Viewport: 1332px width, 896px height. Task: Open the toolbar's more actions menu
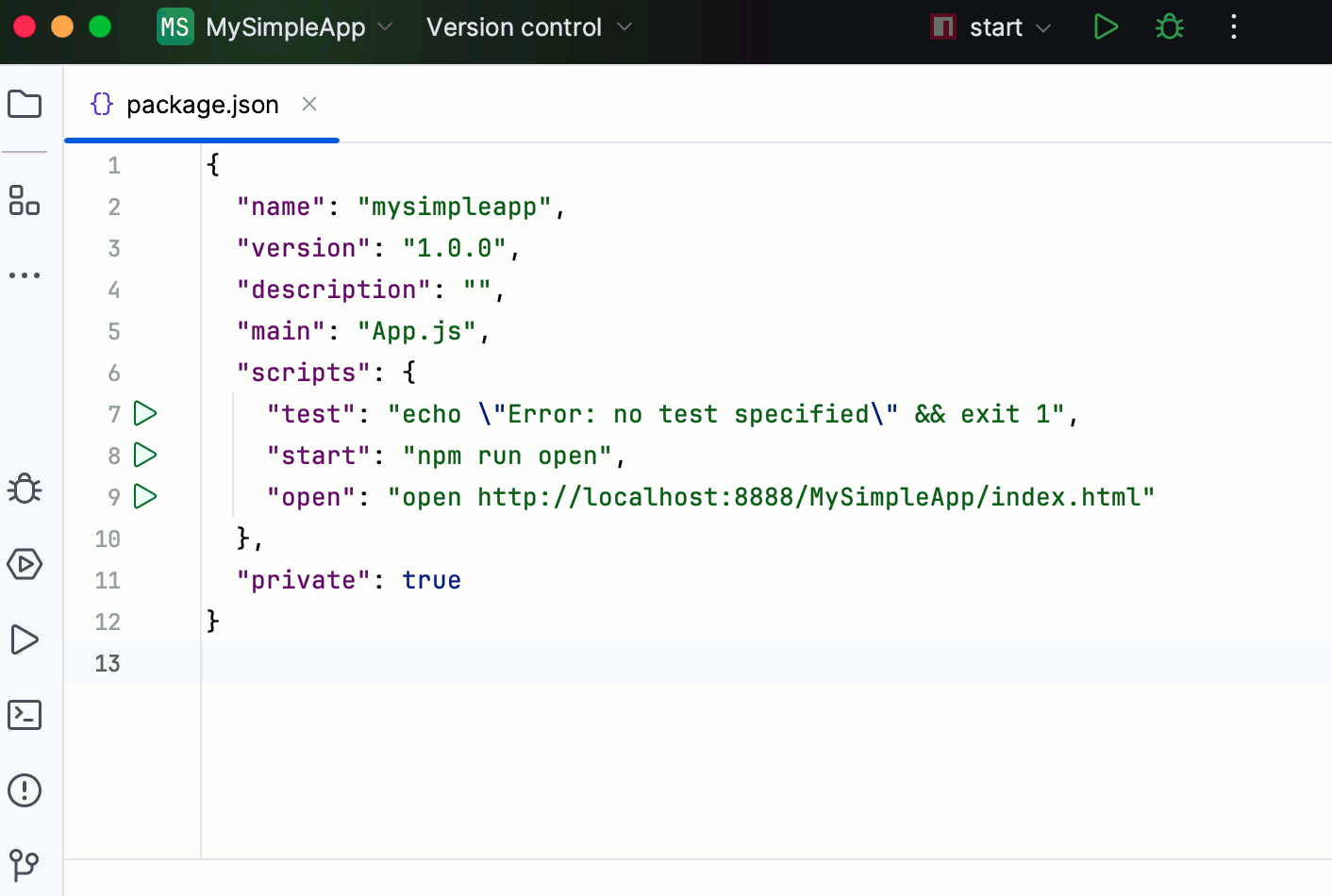(1233, 27)
